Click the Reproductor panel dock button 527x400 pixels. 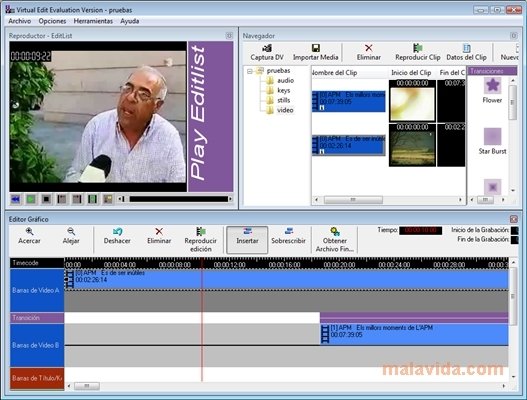(229, 36)
